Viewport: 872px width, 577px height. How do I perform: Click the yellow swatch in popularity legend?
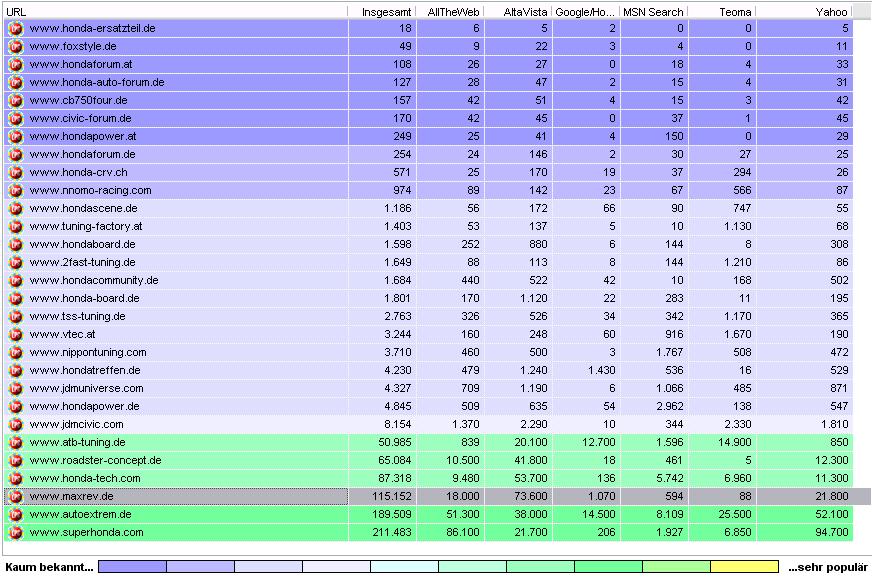pos(744,567)
